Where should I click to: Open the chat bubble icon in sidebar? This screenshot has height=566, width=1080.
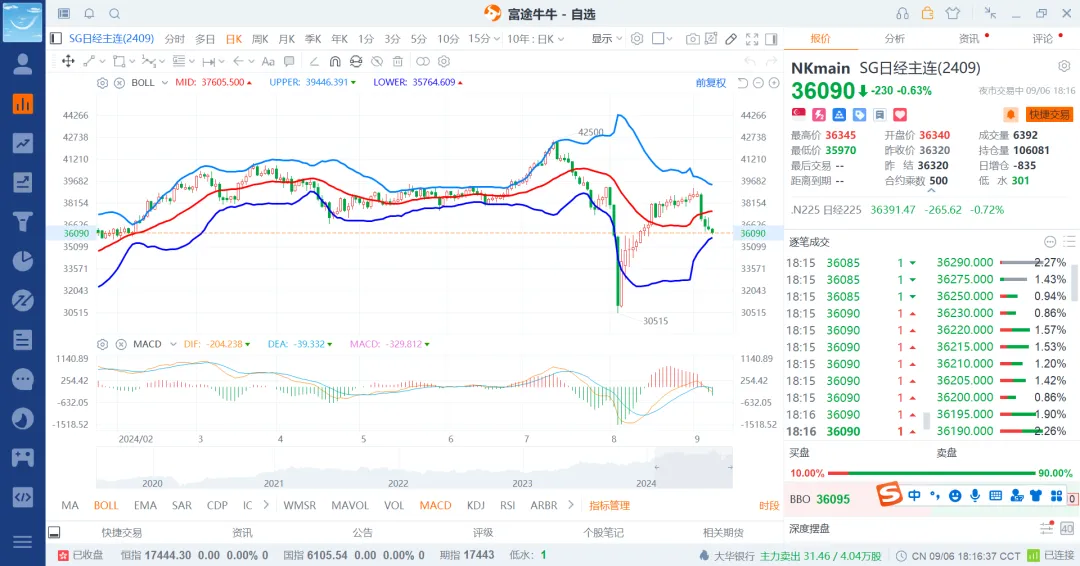(x=23, y=379)
